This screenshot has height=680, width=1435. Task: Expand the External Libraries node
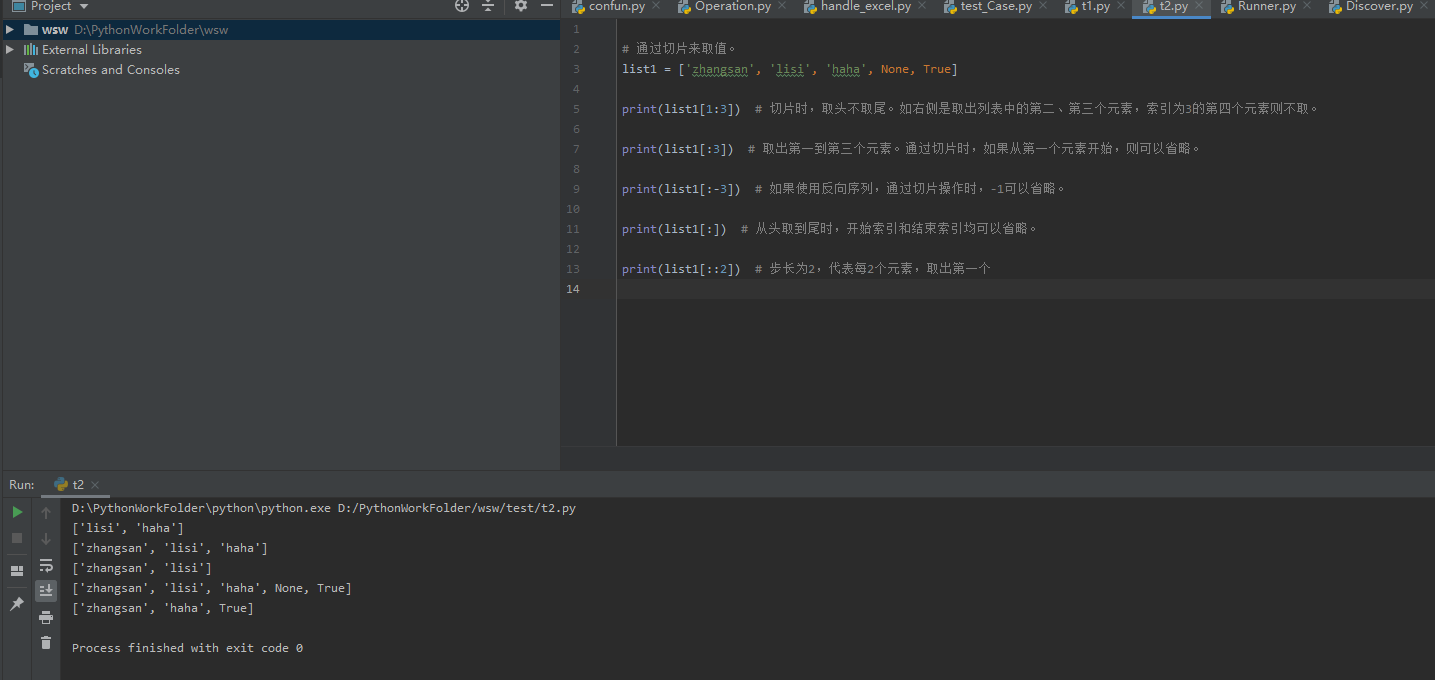(x=8, y=49)
